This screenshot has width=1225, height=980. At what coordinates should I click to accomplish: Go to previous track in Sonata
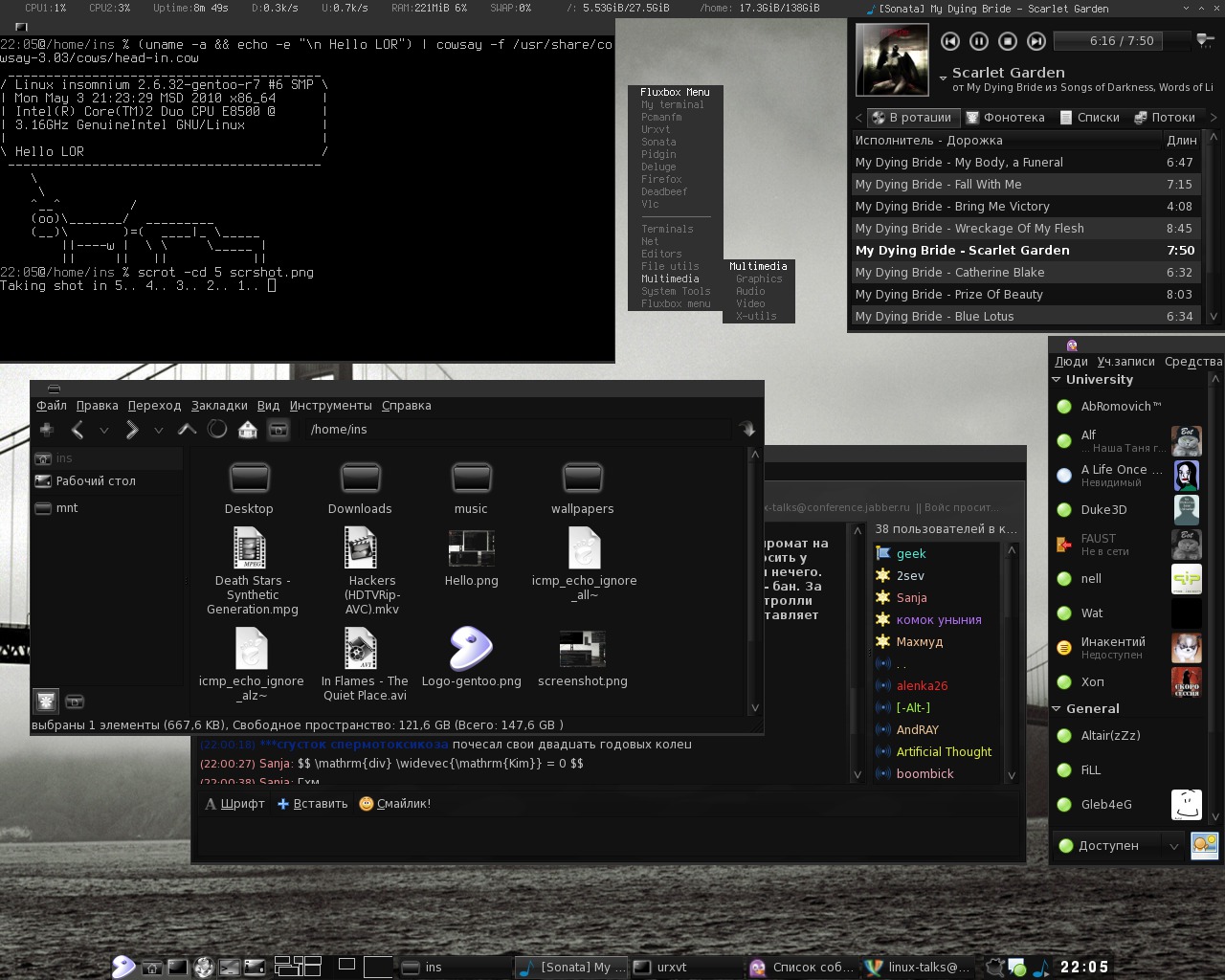tap(949, 41)
